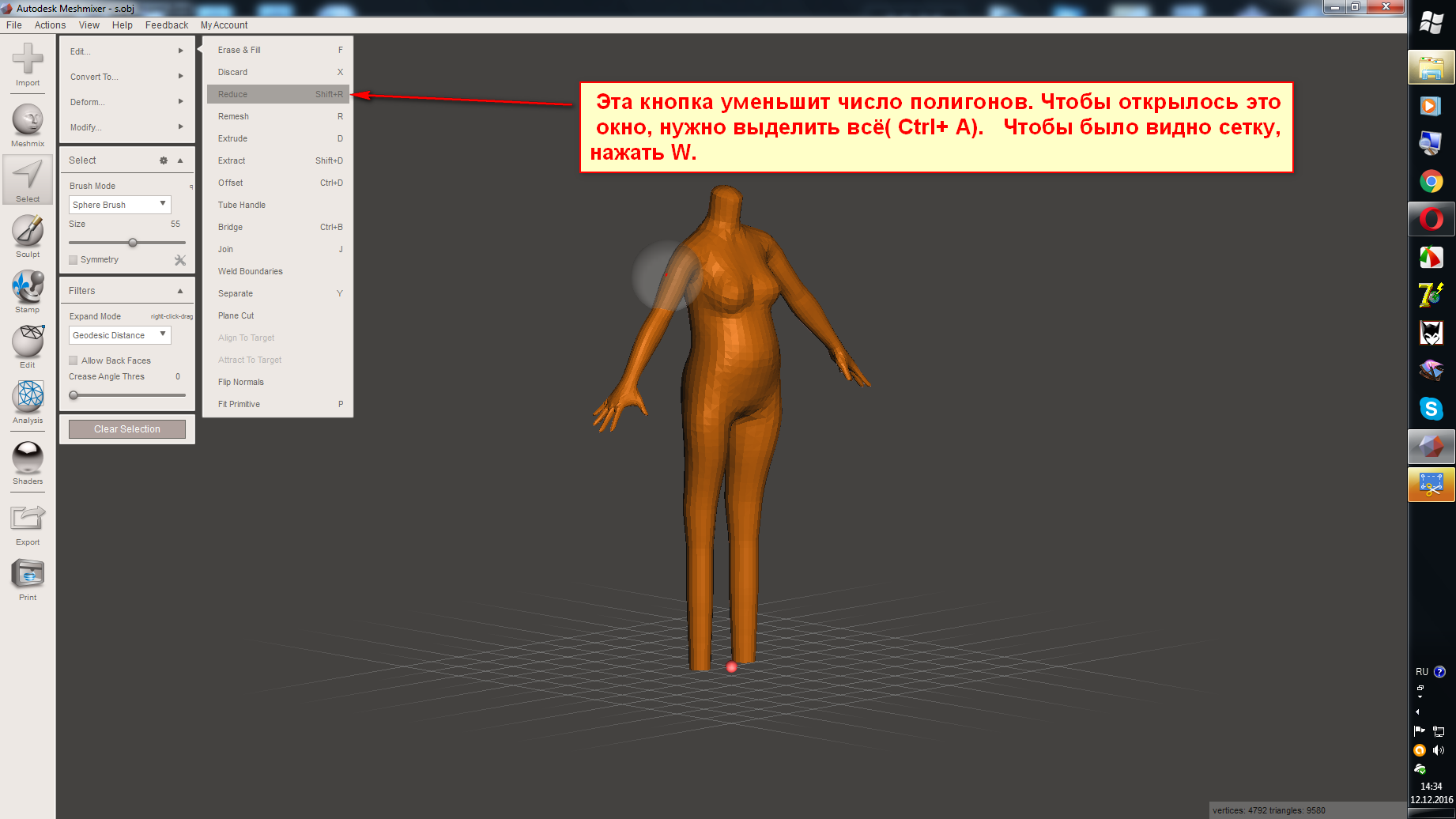Expand the Convert To... submenu
This screenshot has width=1456, height=819.
click(126, 77)
